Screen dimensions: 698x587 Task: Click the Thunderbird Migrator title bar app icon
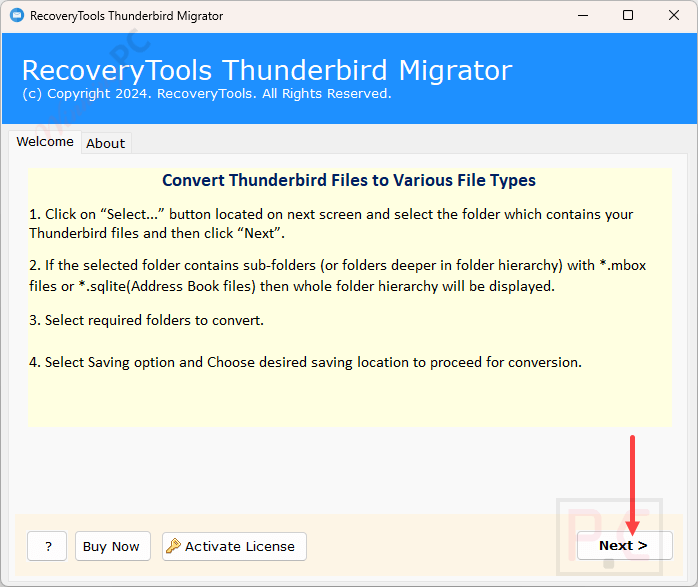pos(17,16)
